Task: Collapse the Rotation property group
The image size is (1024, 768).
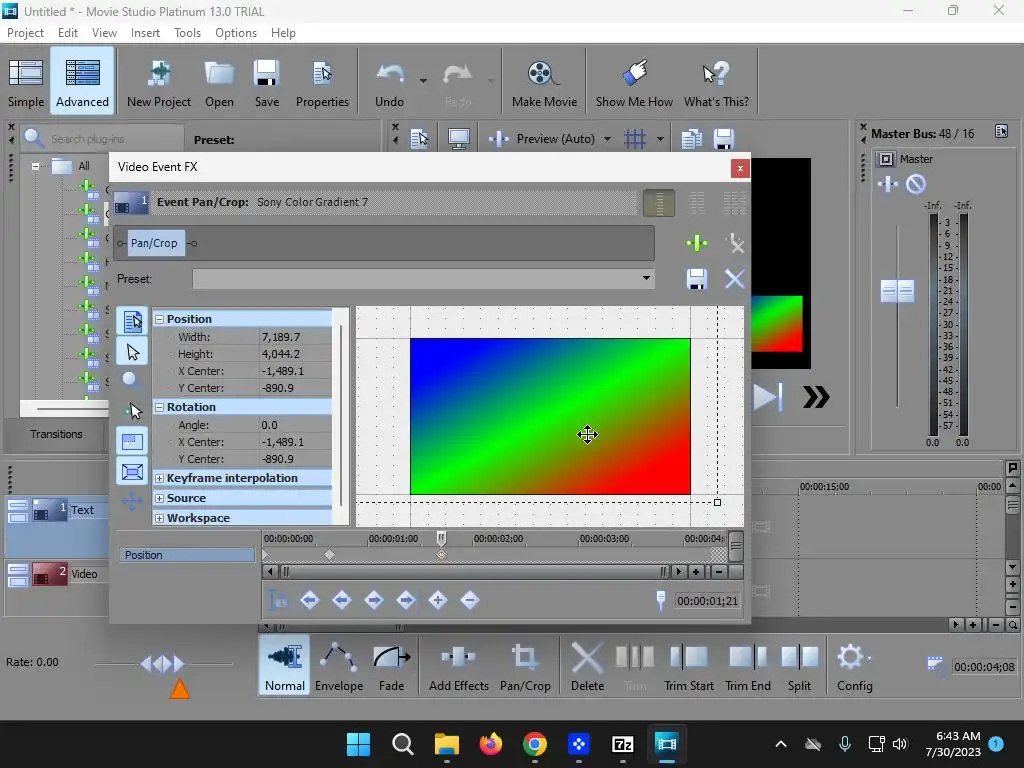Action: pos(159,407)
